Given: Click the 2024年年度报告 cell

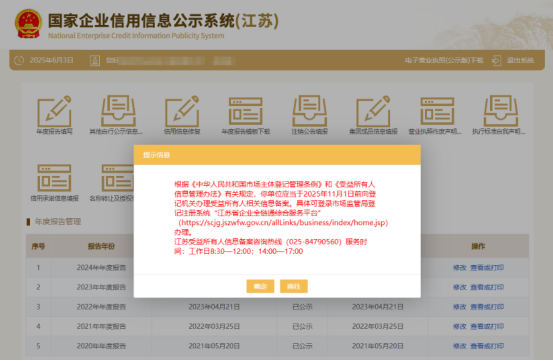Looking at the screenshot, I should (101, 268).
